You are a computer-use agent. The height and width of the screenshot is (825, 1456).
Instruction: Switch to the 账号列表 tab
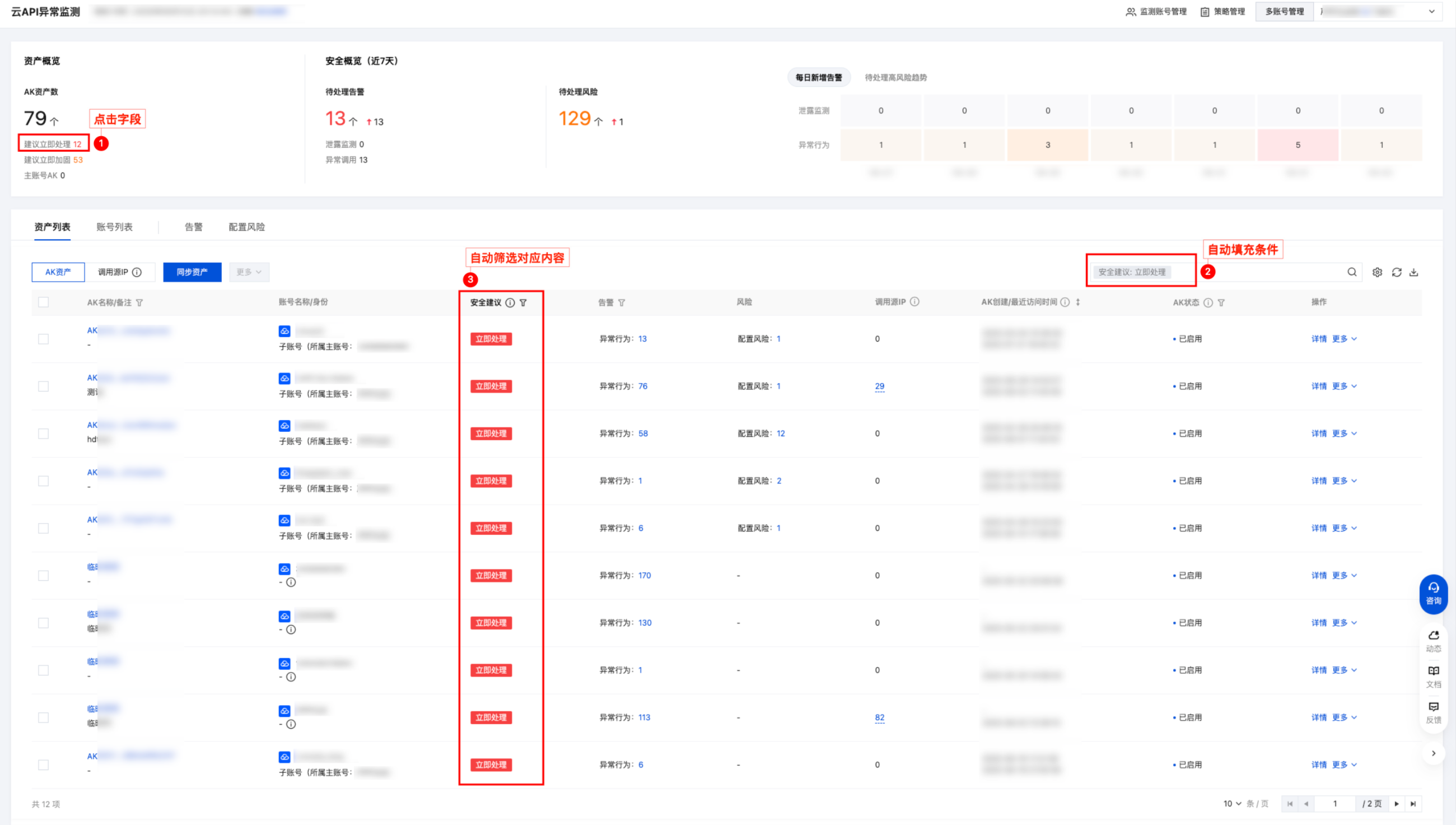(114, 227)
